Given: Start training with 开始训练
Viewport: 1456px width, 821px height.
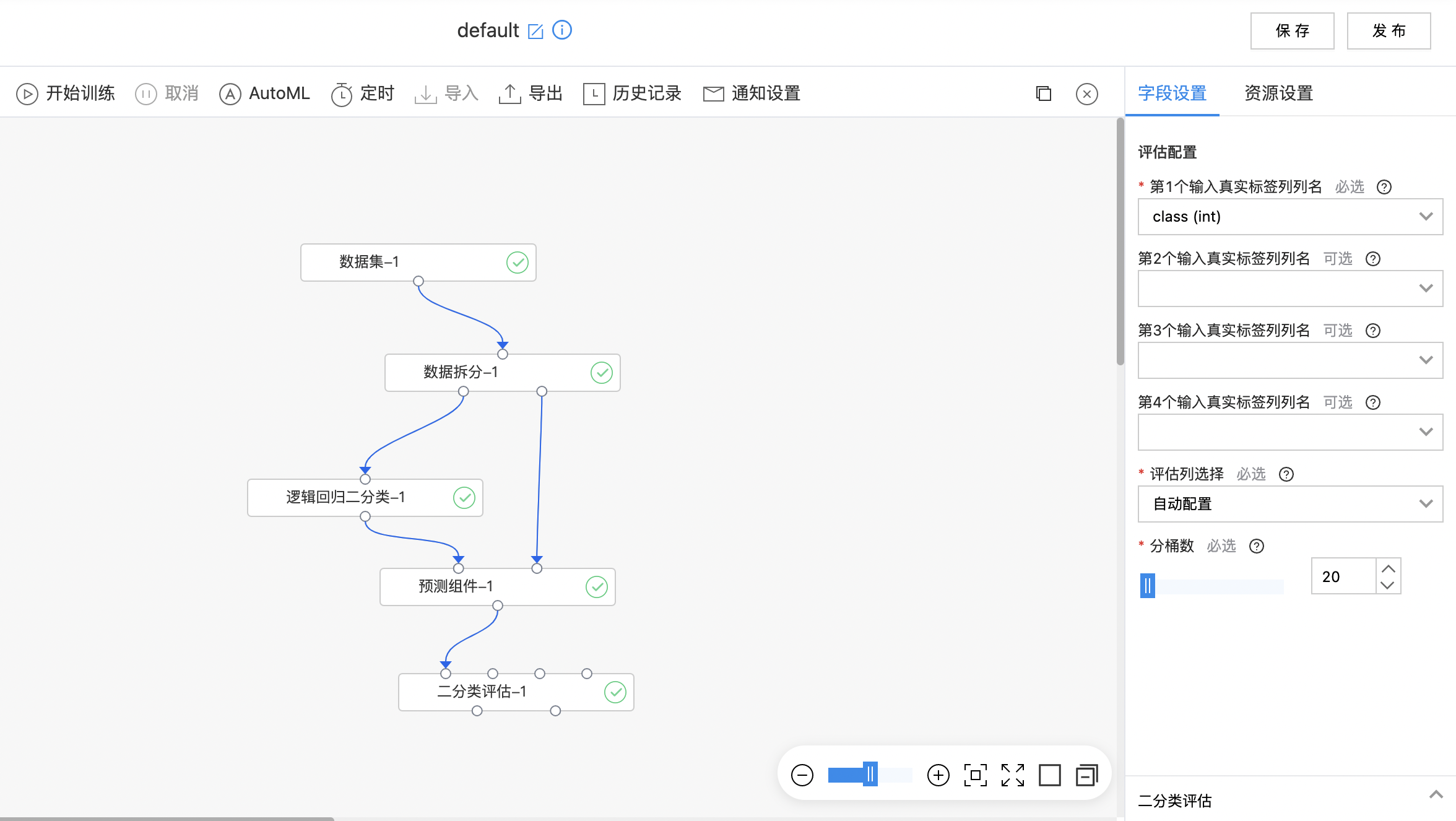Looking at the screenshot, I should click(66, 93).
